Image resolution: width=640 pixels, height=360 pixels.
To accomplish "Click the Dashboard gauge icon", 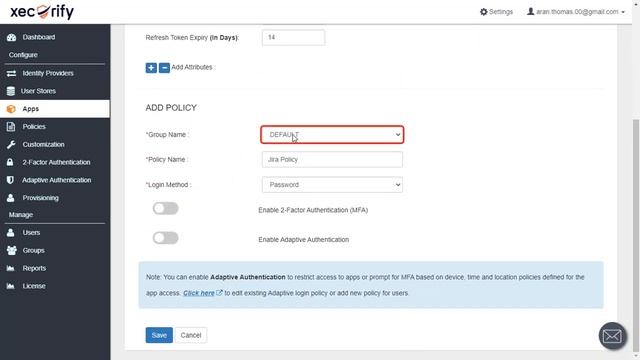I will (x=11, y=37).
